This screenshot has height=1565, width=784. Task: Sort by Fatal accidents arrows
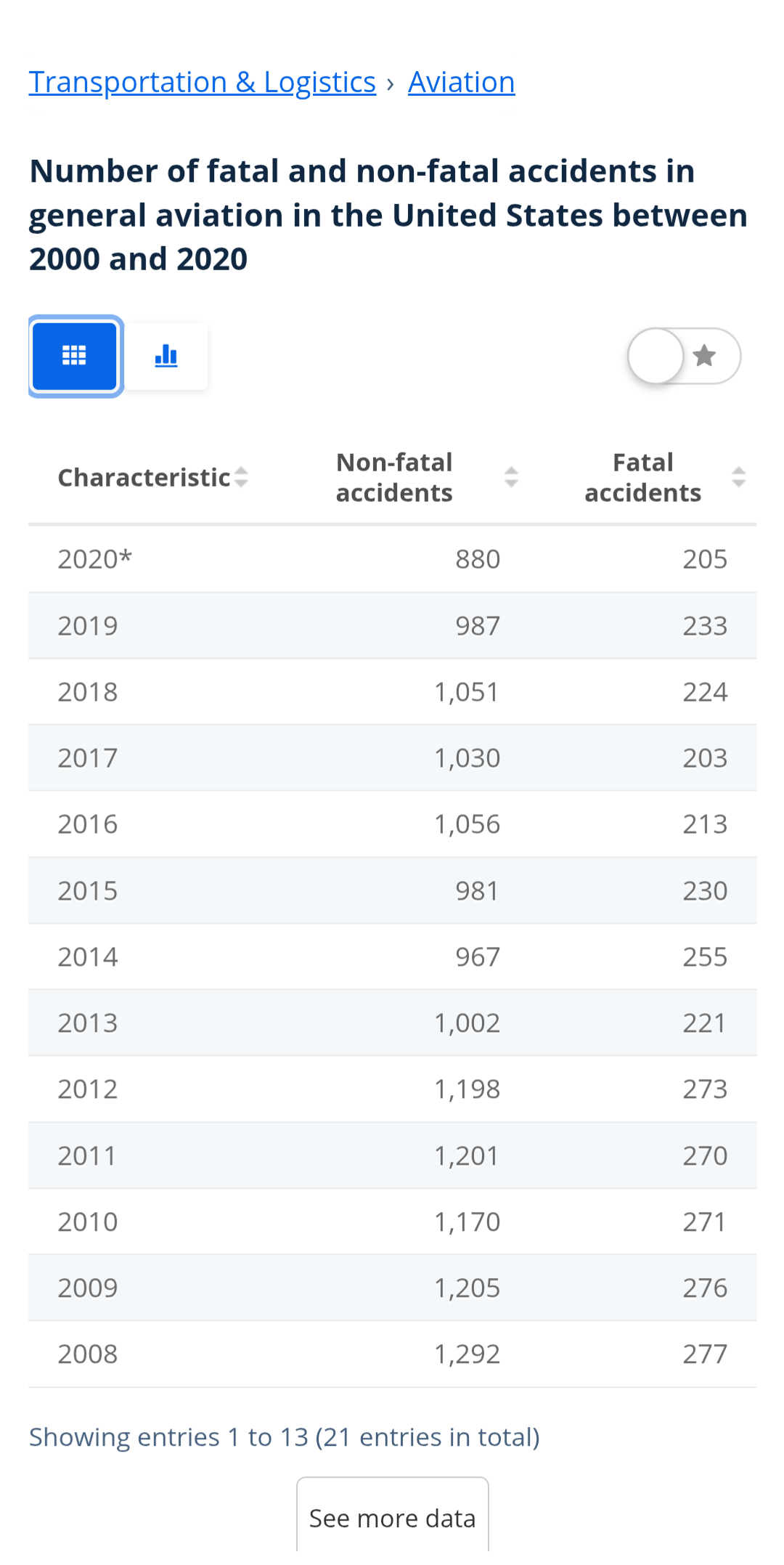738,477
